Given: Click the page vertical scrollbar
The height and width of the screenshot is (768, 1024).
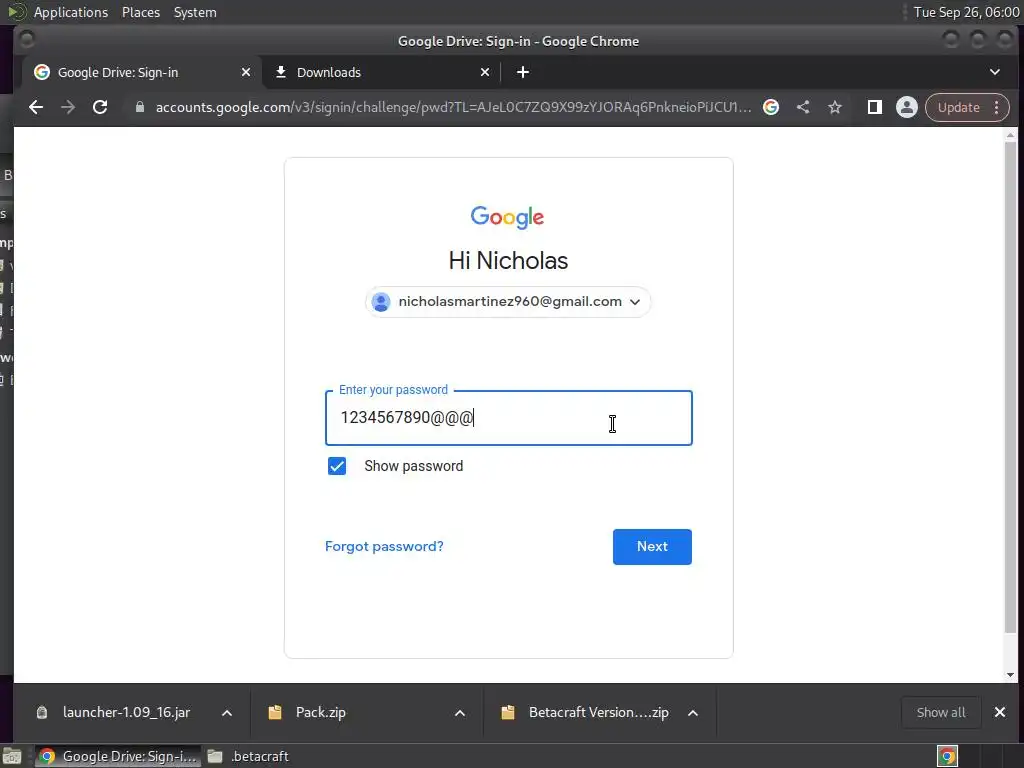Looking at the screenshot, I should click(1010, 385).
